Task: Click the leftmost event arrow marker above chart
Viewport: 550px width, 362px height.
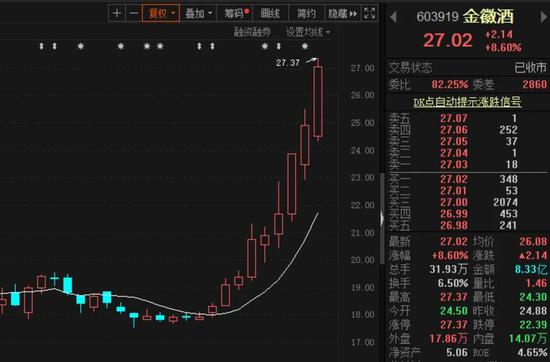Action: pos(41,46)
